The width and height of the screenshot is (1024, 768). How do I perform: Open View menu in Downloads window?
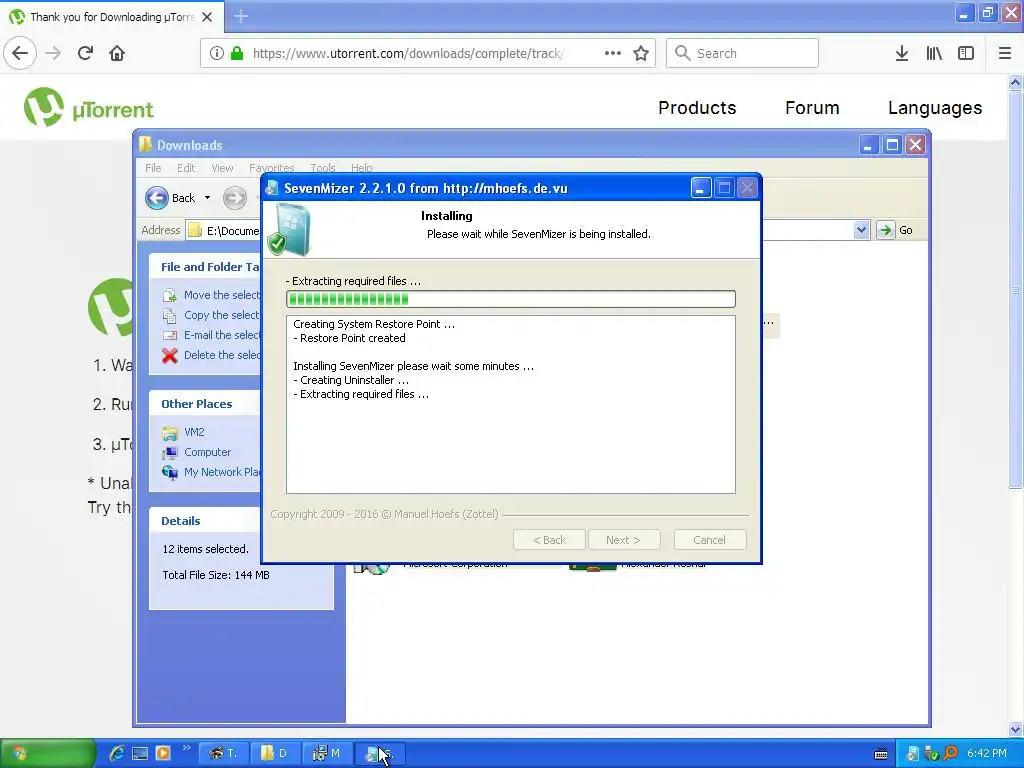tap(222, 168)
